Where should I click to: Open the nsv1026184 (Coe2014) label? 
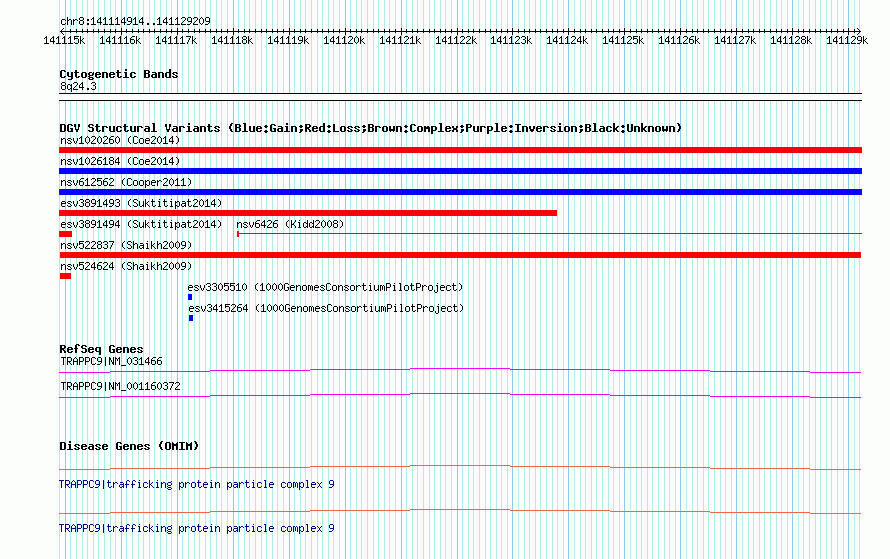point(120,161)
